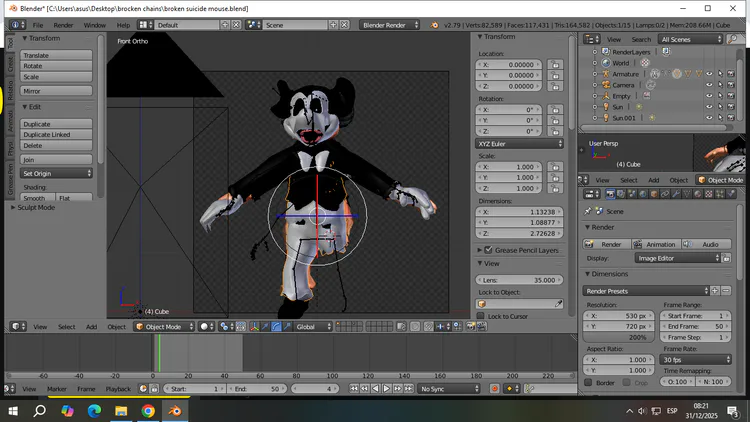Open the Marker menu in timeline
Viewport: 750px width, 422px height.
pyautogui.click(x=56, y=389)
